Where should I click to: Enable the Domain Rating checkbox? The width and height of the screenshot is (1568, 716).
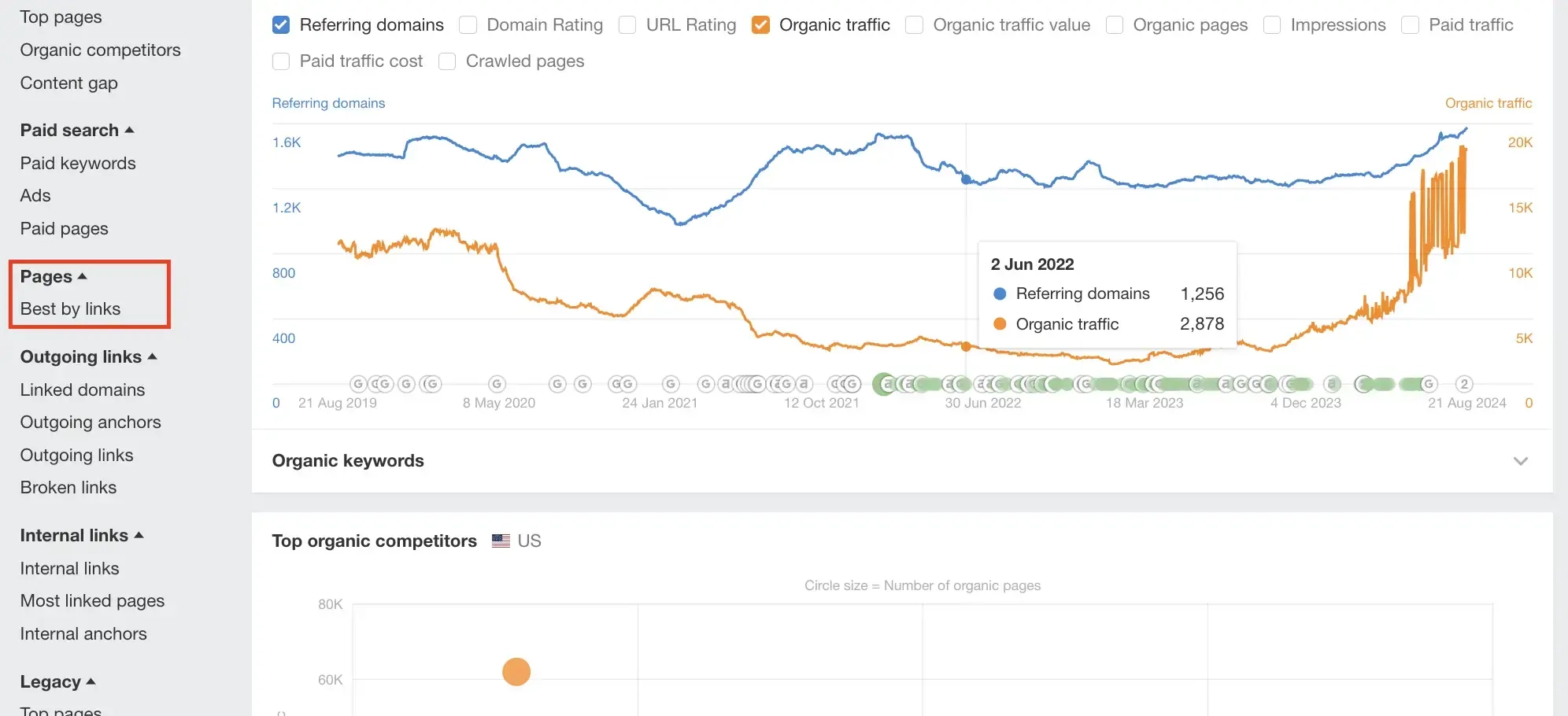coord(468,25)
